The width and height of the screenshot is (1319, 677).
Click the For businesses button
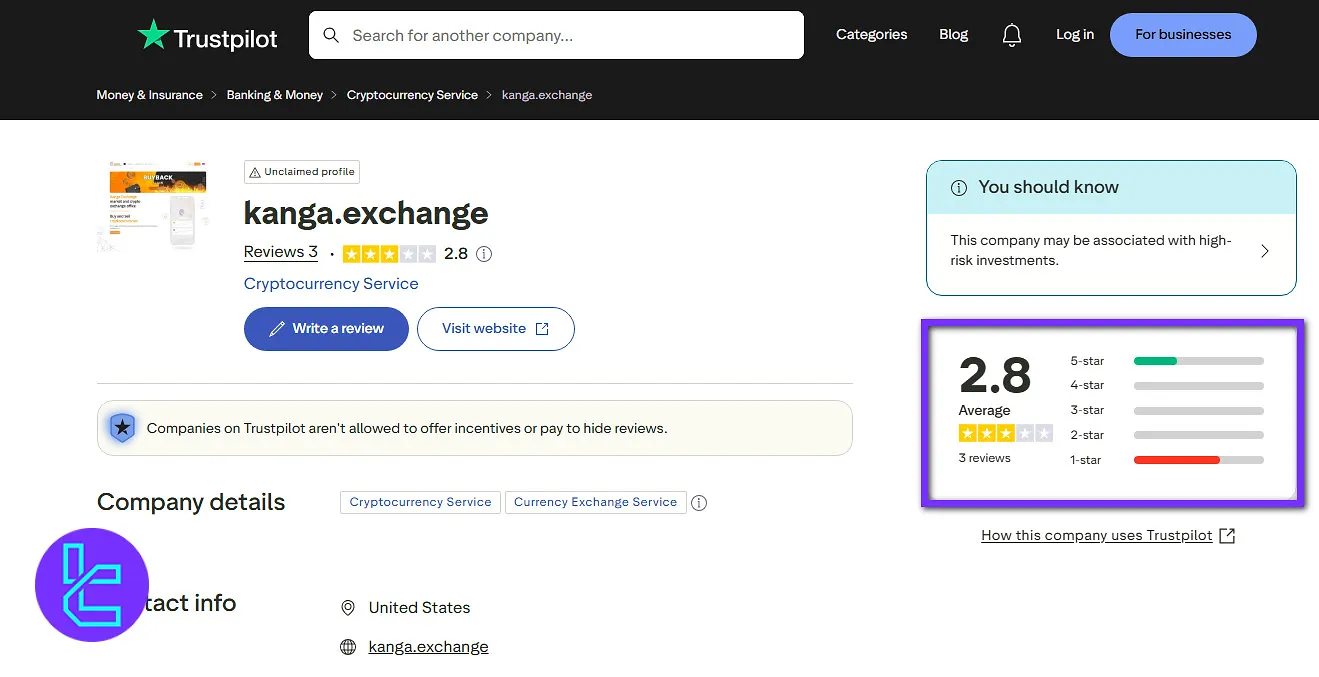click(x=1183, y=35)
